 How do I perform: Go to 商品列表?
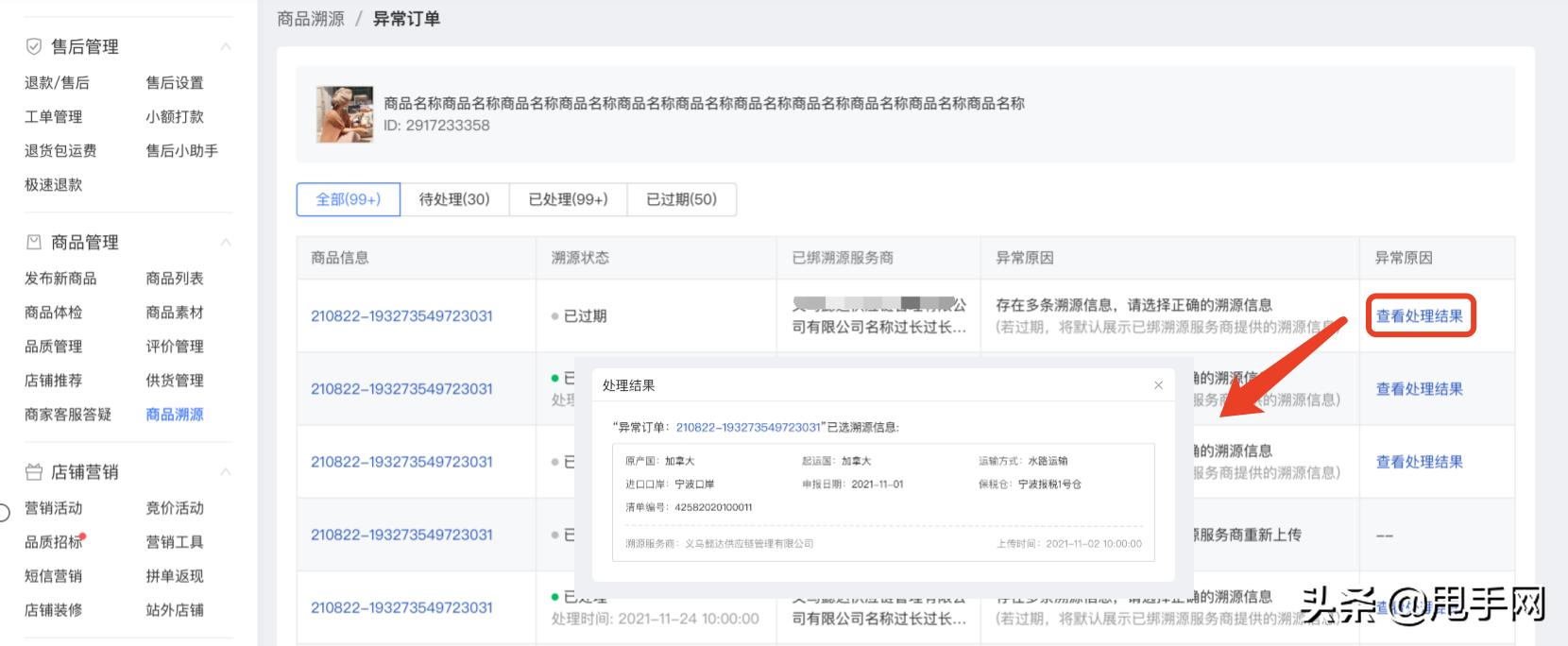(175, 279)
